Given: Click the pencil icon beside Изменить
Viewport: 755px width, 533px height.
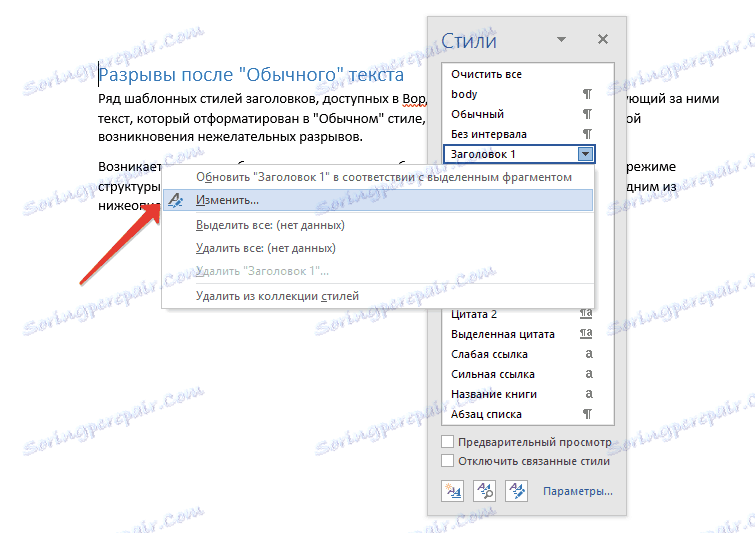Looking at the screenshot, I should [176, 200].
